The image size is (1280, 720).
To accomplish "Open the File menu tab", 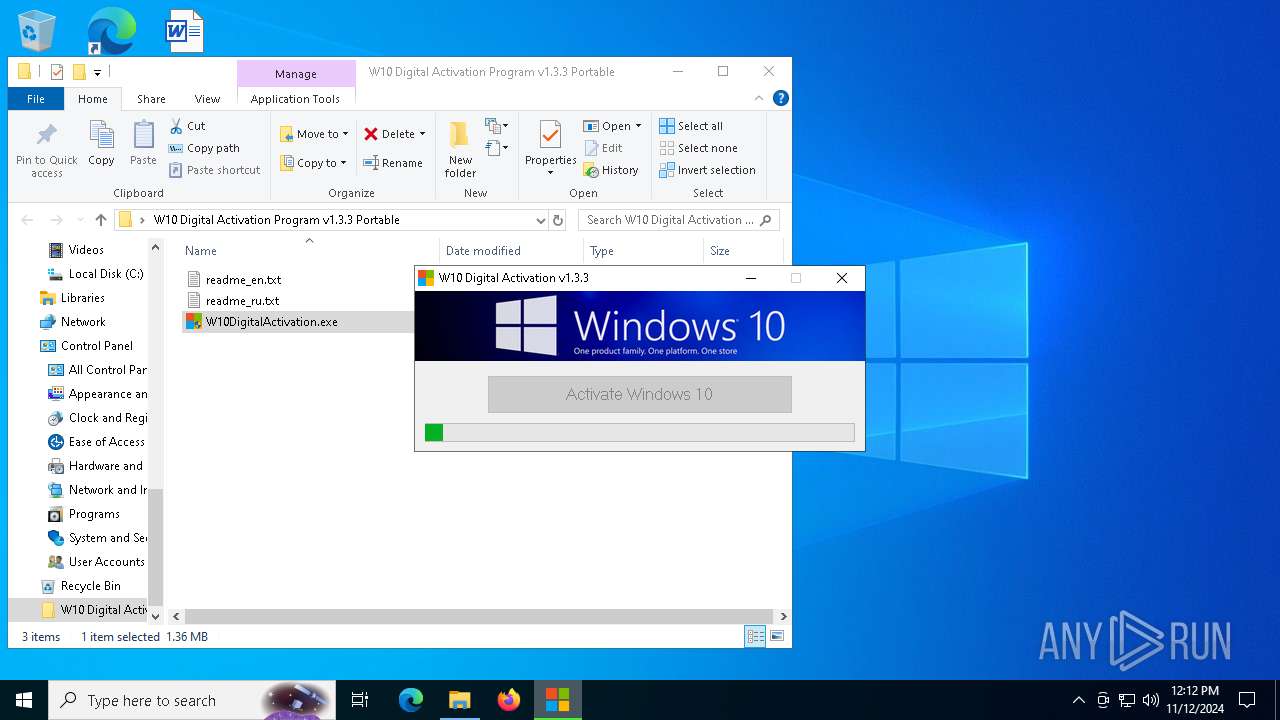I will click(x=36, y=99).
